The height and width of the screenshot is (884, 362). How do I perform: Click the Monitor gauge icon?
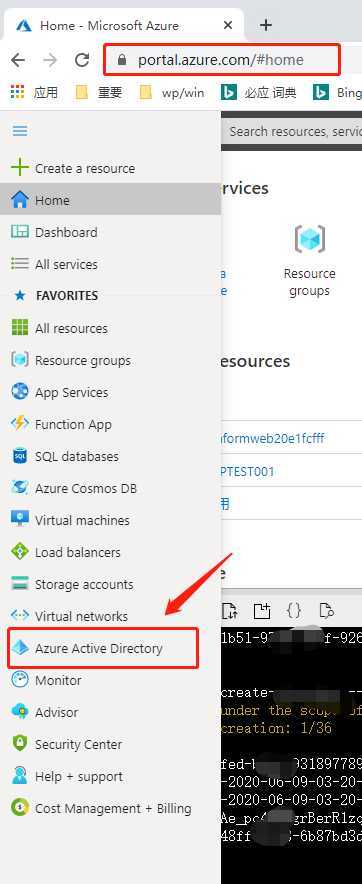tap(20, 679)
